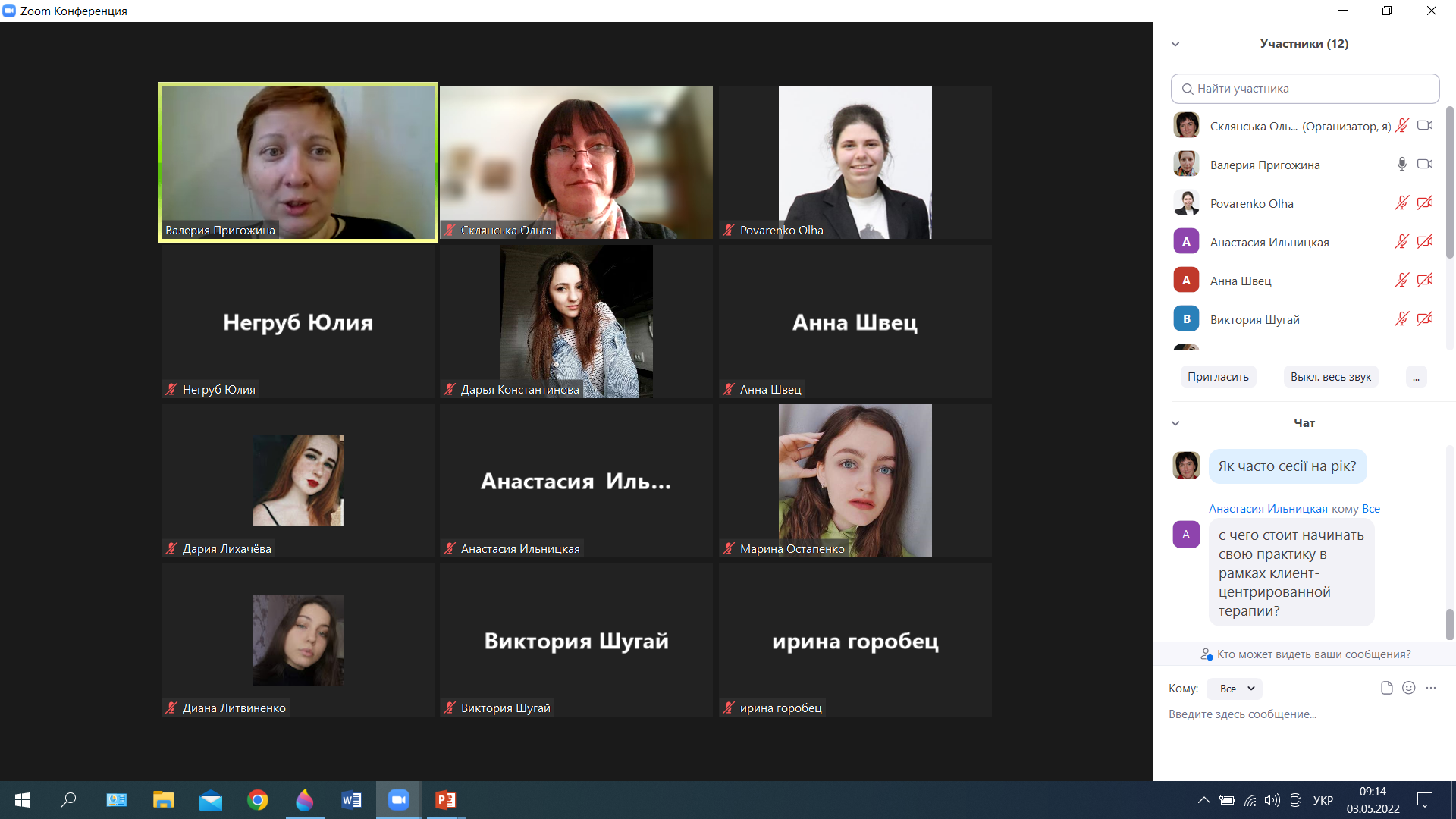The width and height of the screenshot is (1456, 819).
Task: Collapse the Участники panel chevron
Action: [1175, 44]
